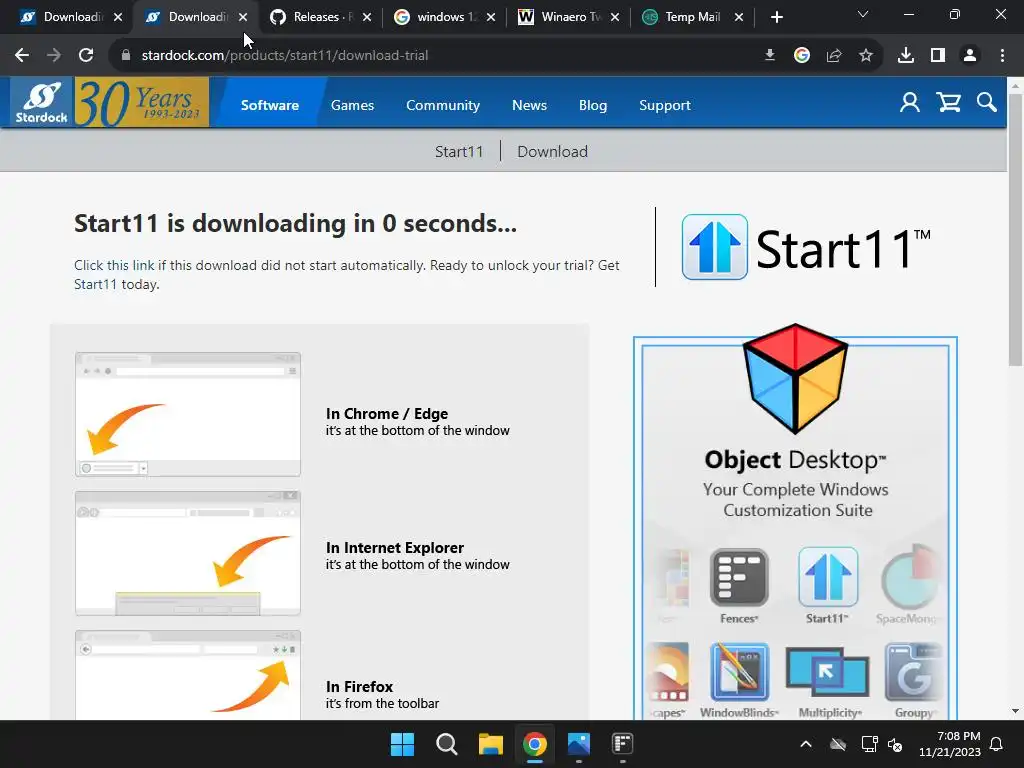Open Fences app icon in taskbar
The width and height of the screenshot is (1024, 768).
tap(622, 744)
